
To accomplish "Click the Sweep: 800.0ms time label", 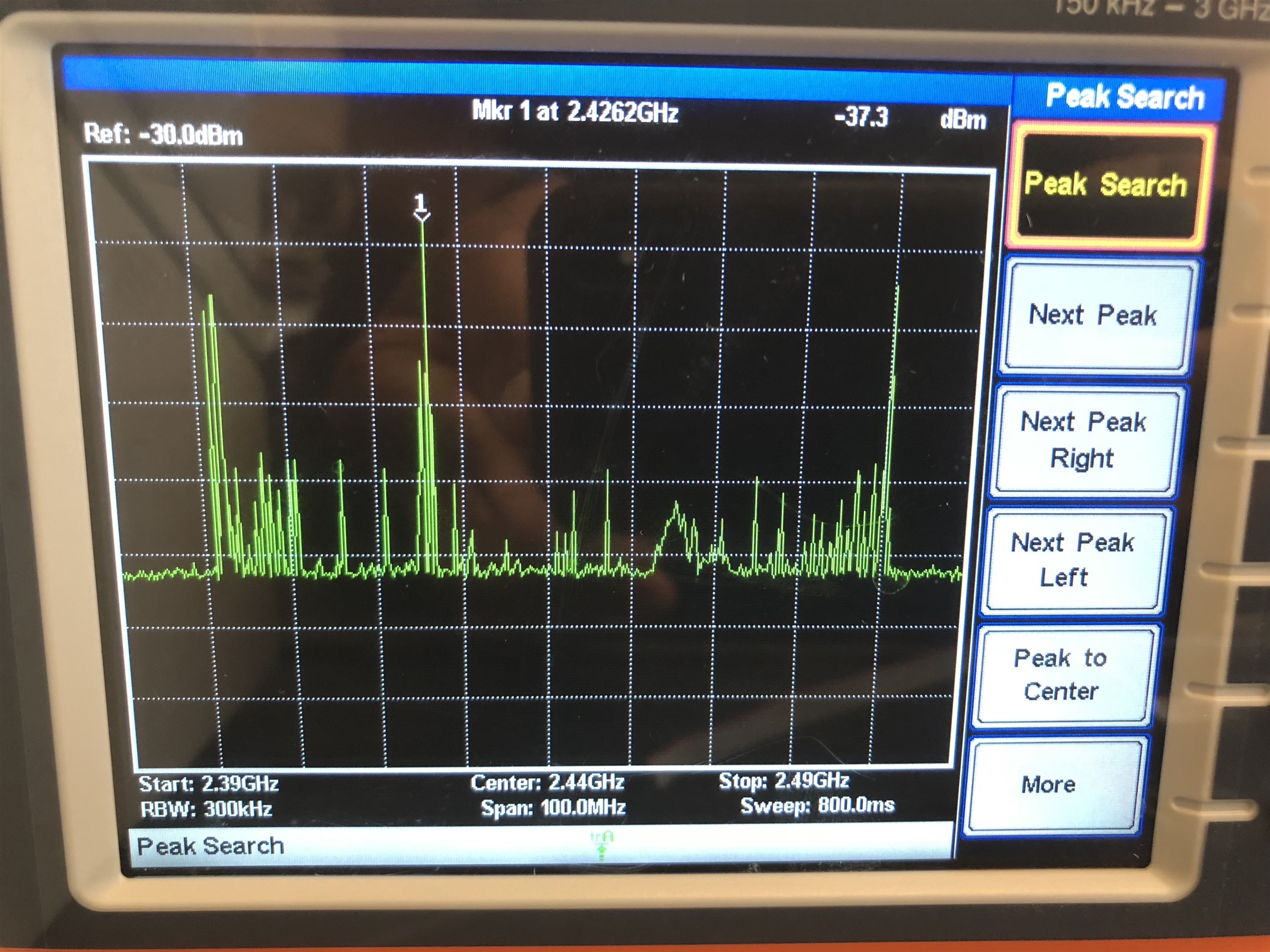I will point(817,805).
